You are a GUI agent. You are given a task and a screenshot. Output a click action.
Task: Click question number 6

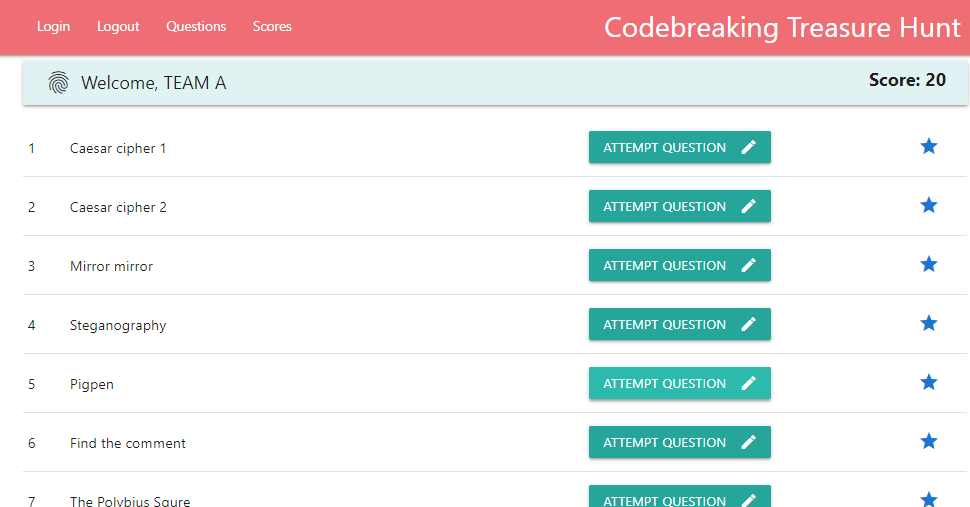[32, 443]
